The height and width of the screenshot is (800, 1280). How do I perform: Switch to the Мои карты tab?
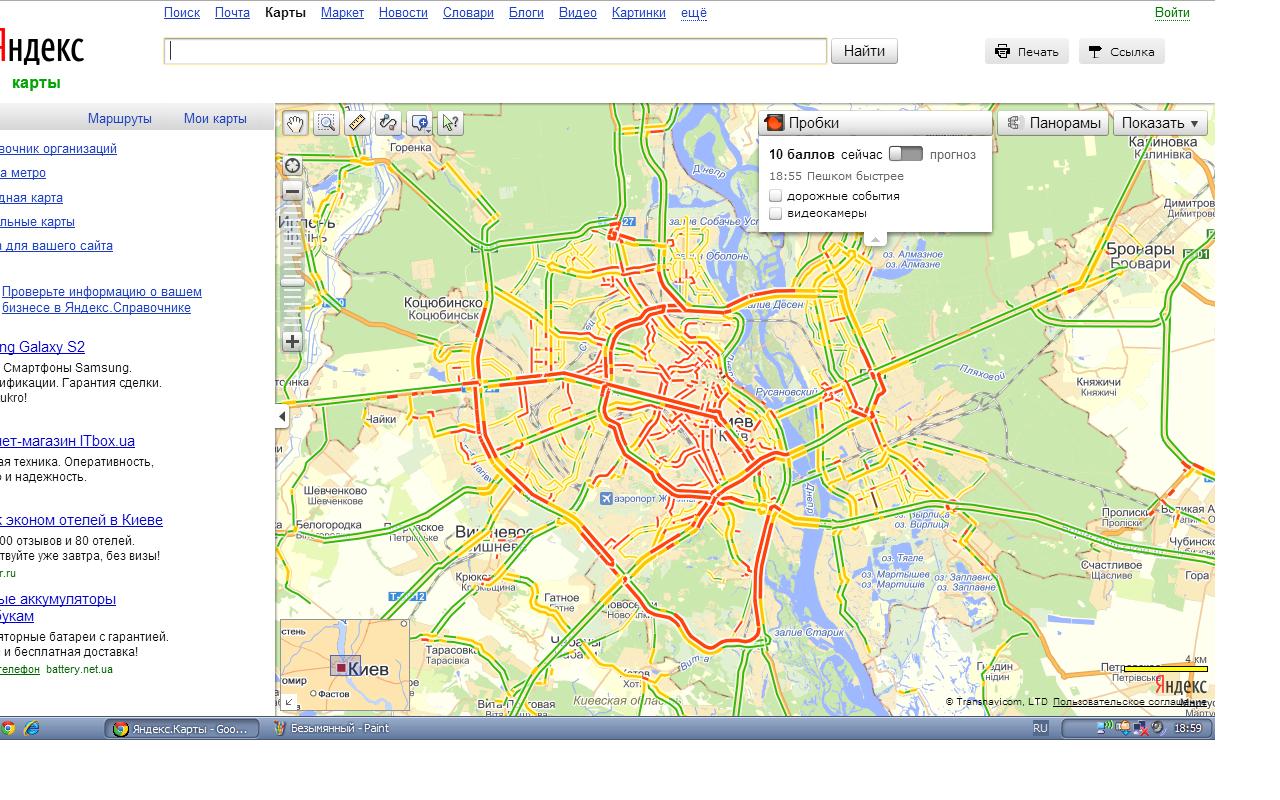215,118
